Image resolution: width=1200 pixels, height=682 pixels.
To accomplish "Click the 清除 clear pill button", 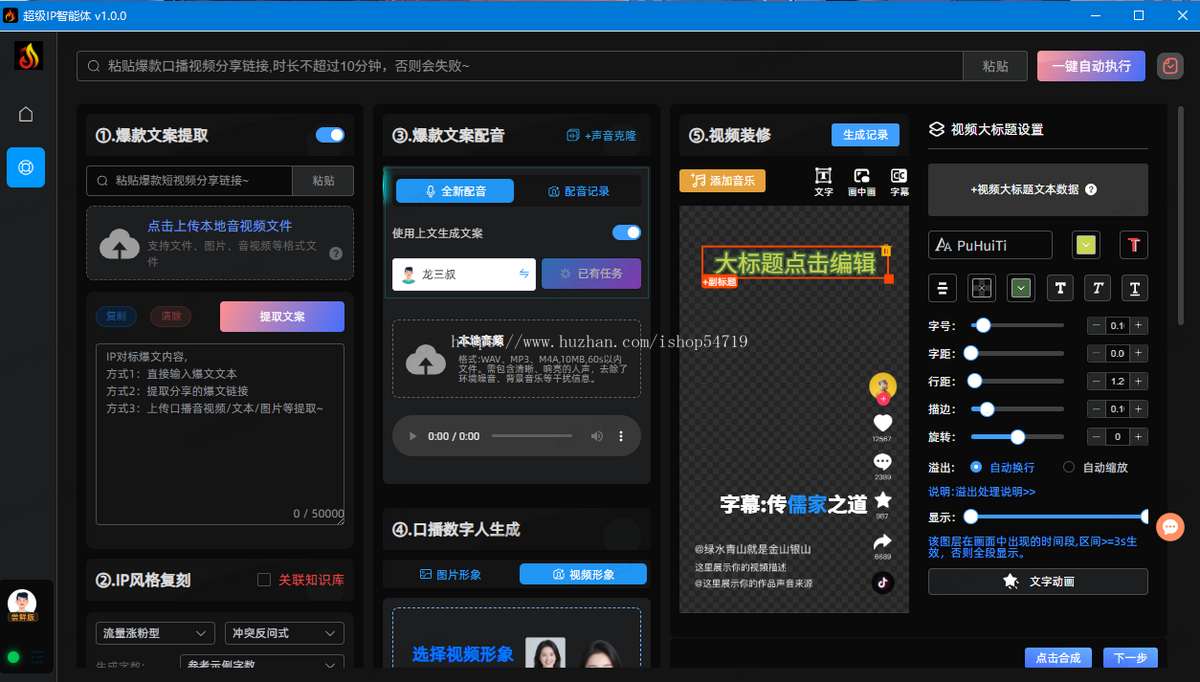I will point(171,316).
